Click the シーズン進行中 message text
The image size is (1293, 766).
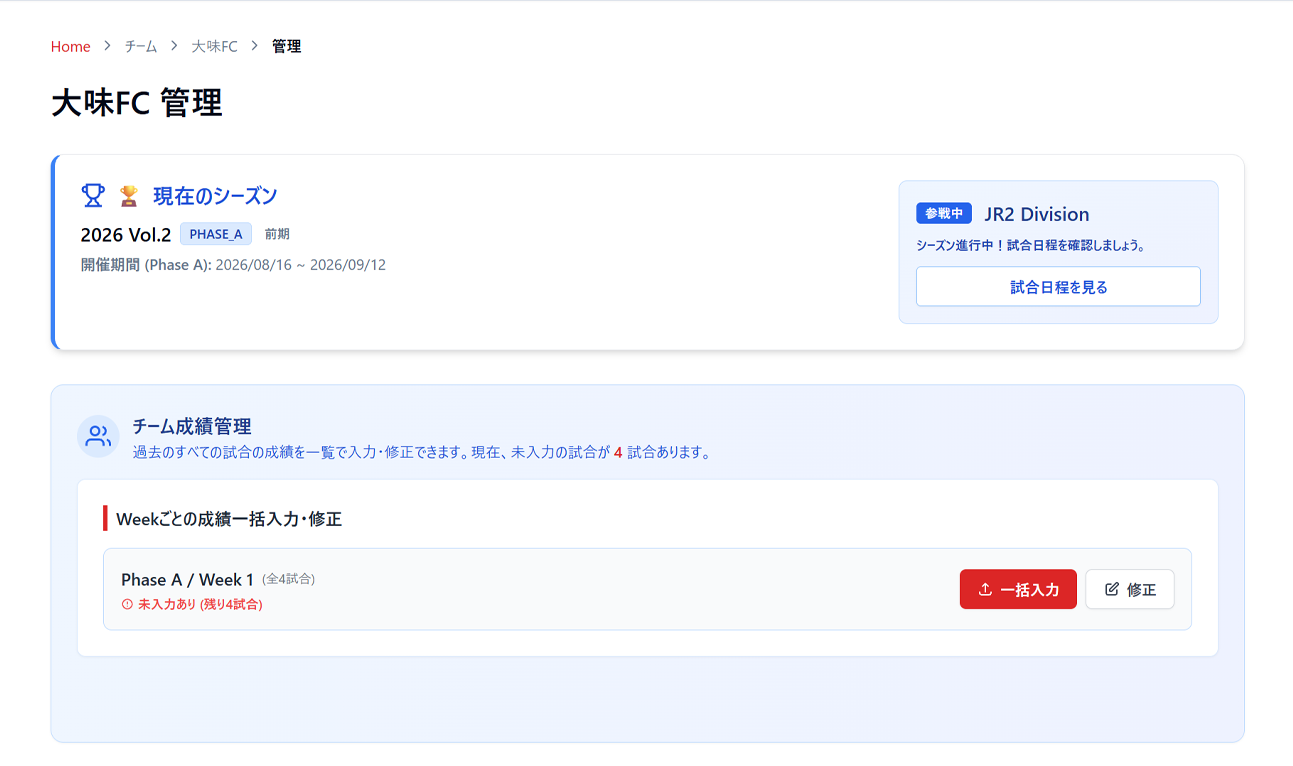coord(1030,245)
